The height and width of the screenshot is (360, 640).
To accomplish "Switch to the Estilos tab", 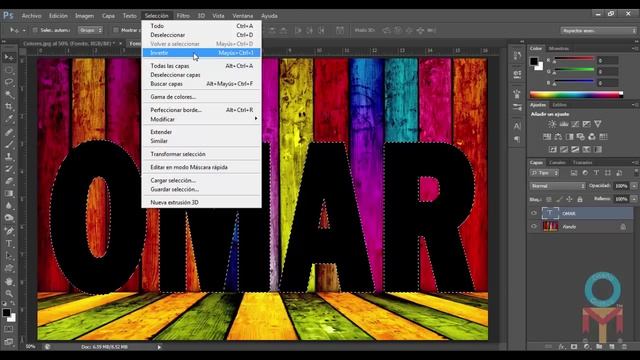I will (559, 105).
